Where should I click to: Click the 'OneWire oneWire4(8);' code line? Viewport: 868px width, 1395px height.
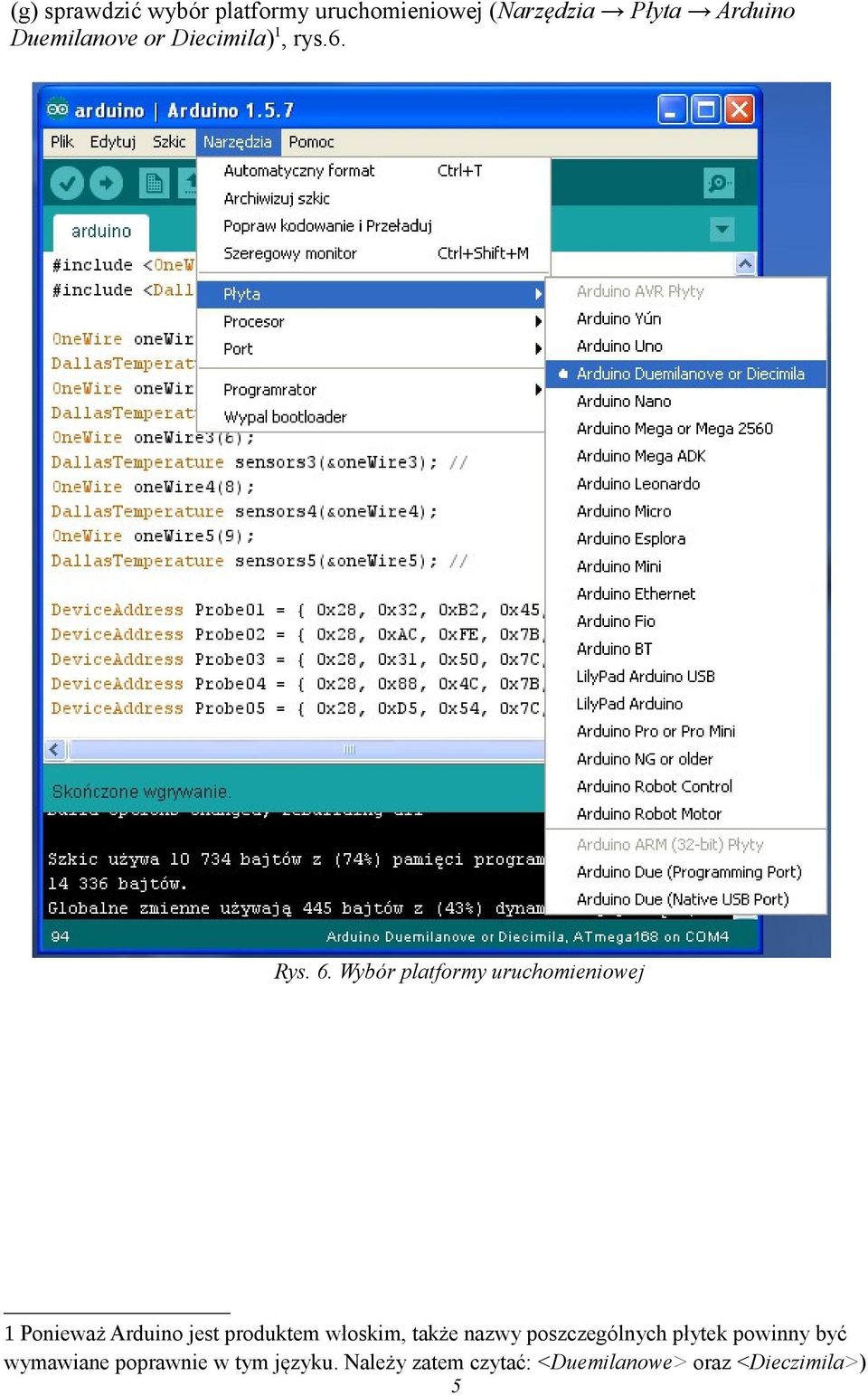153,487
